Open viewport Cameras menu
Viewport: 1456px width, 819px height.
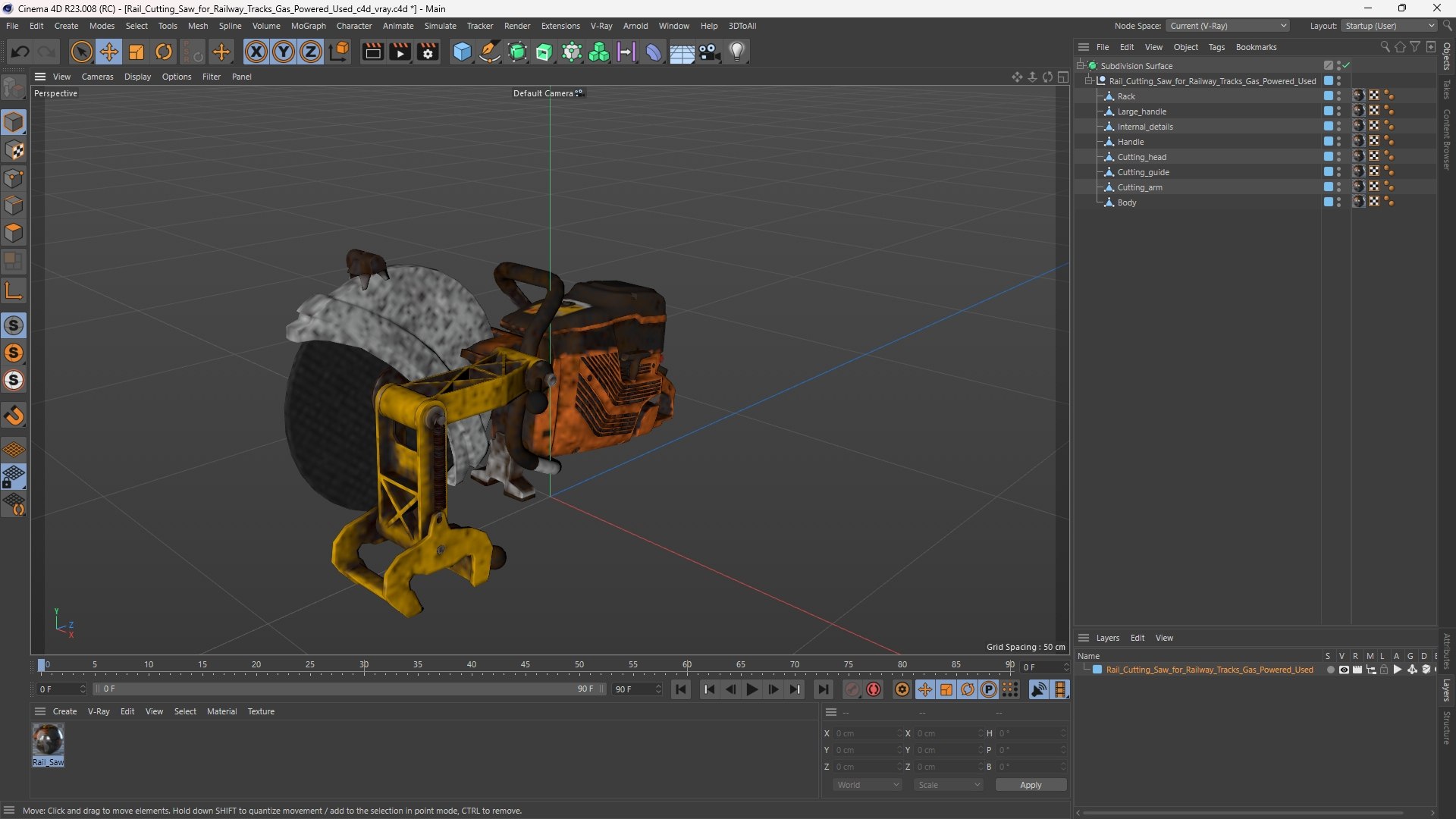(x=97, y=77)
